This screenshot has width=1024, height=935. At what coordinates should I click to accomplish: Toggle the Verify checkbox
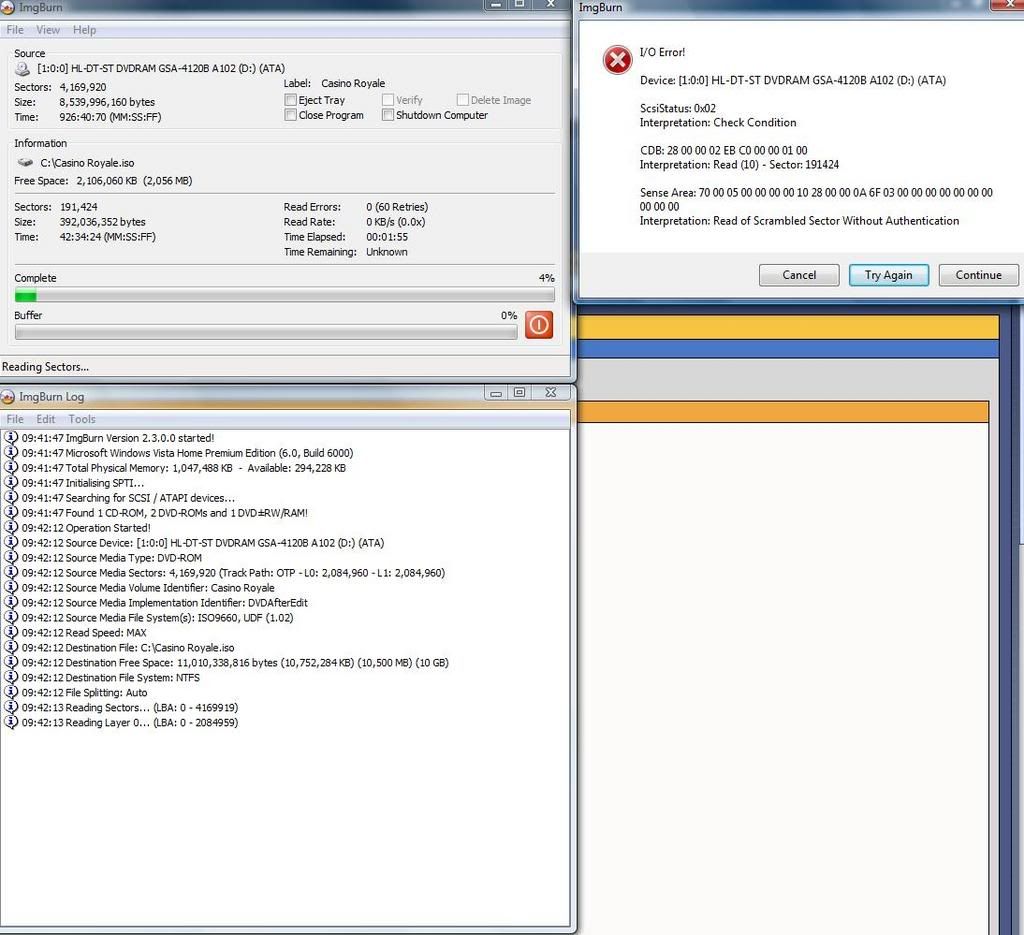click(388, 100)
